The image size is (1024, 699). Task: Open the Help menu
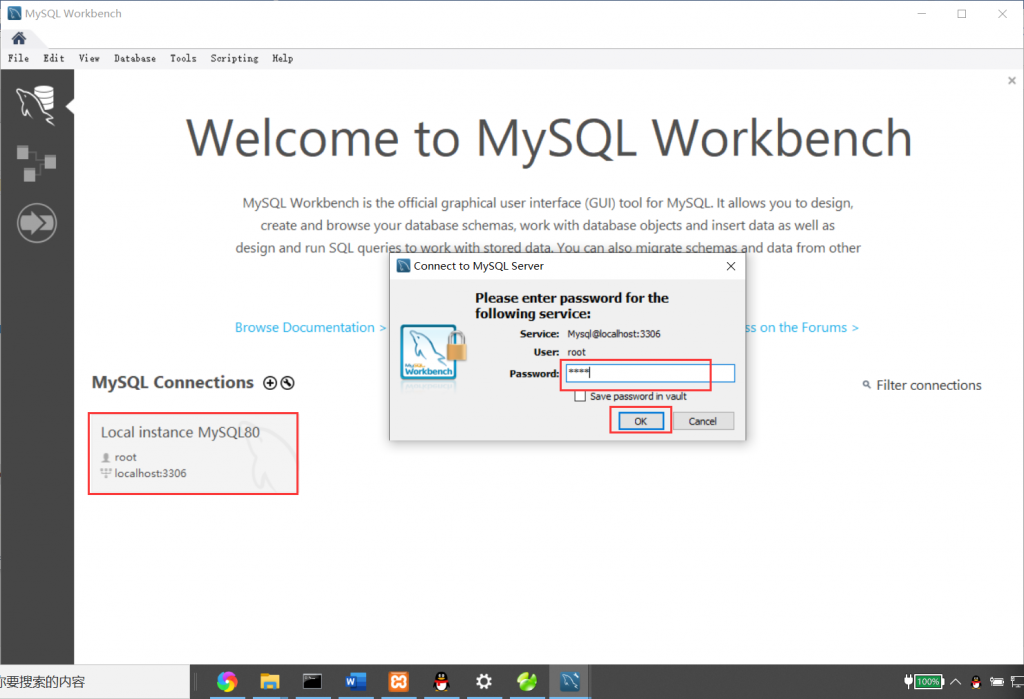[282, 58]
